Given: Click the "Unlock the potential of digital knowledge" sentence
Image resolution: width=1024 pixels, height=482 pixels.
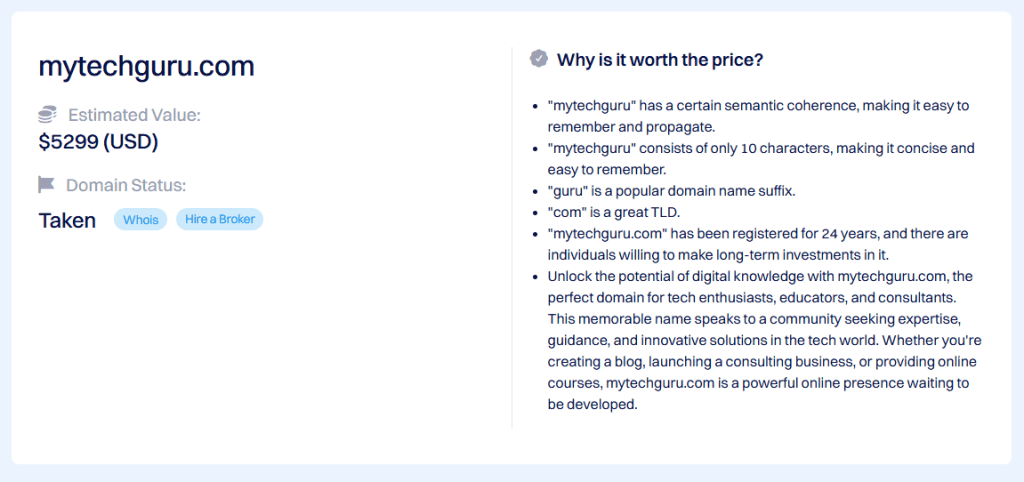Looking at the screenshot, I should coord(760,276).
